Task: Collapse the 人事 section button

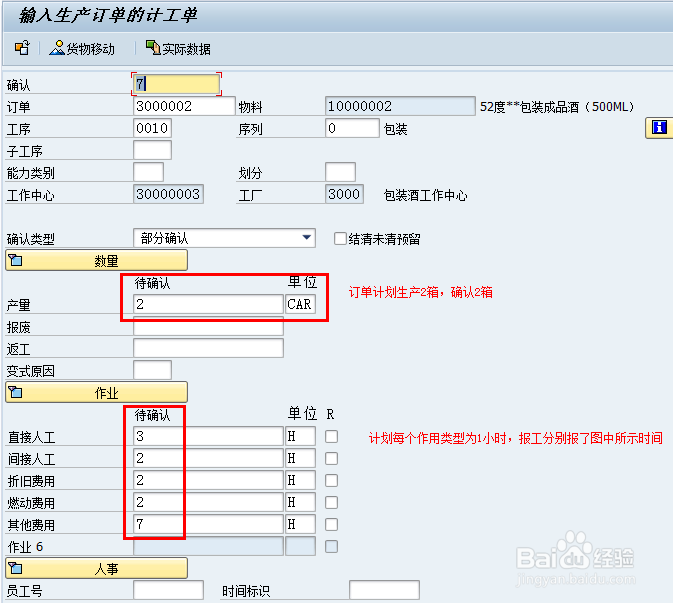Action: tap(97, 568)
